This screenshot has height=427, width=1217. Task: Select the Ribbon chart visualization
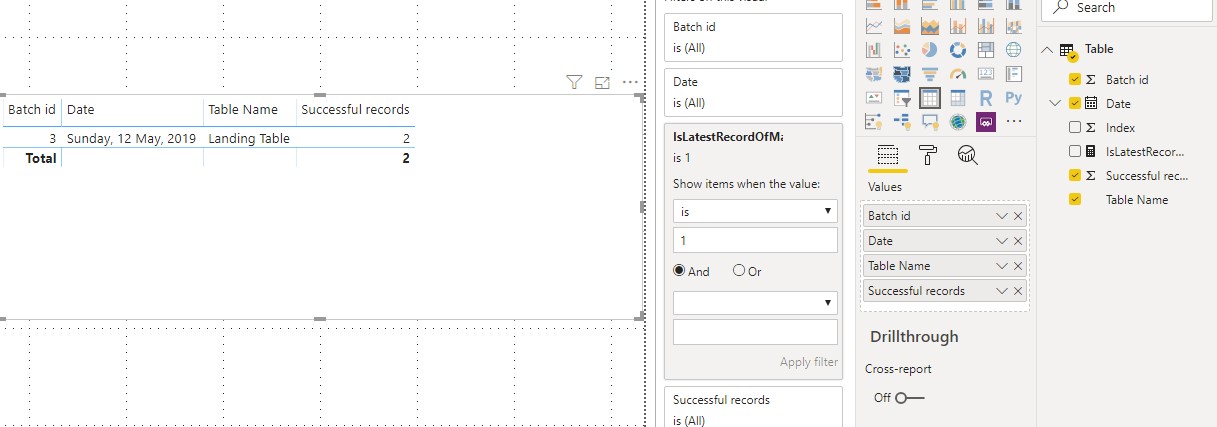click(1014, 26)
